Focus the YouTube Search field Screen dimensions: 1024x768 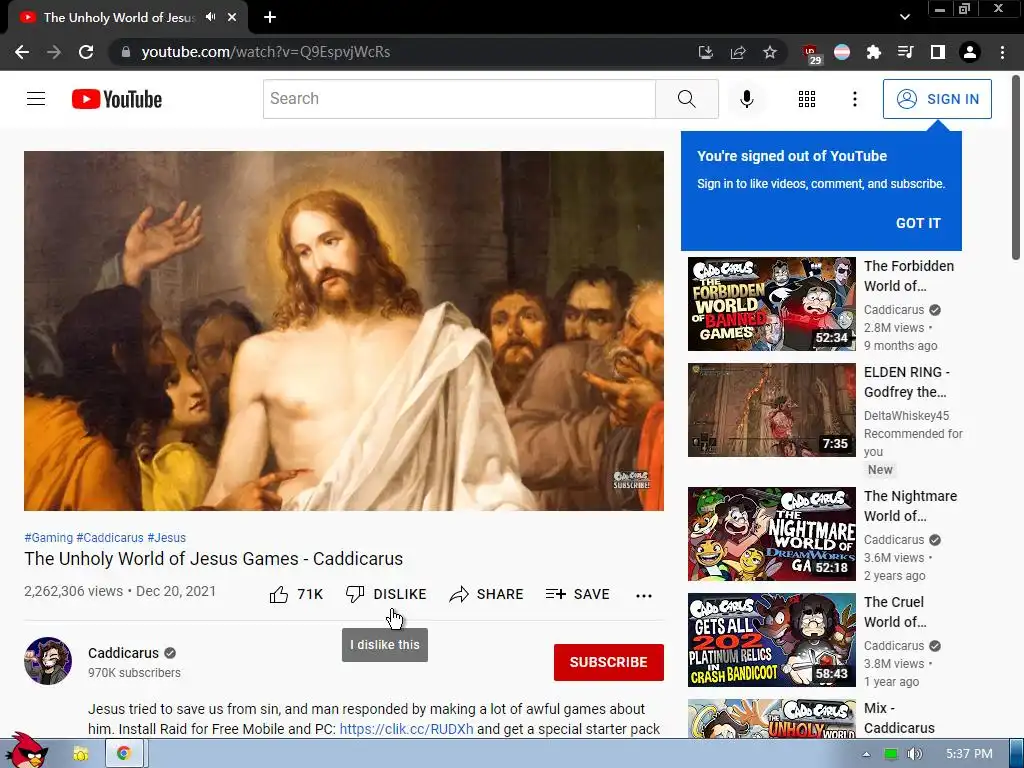coord(459,99)
